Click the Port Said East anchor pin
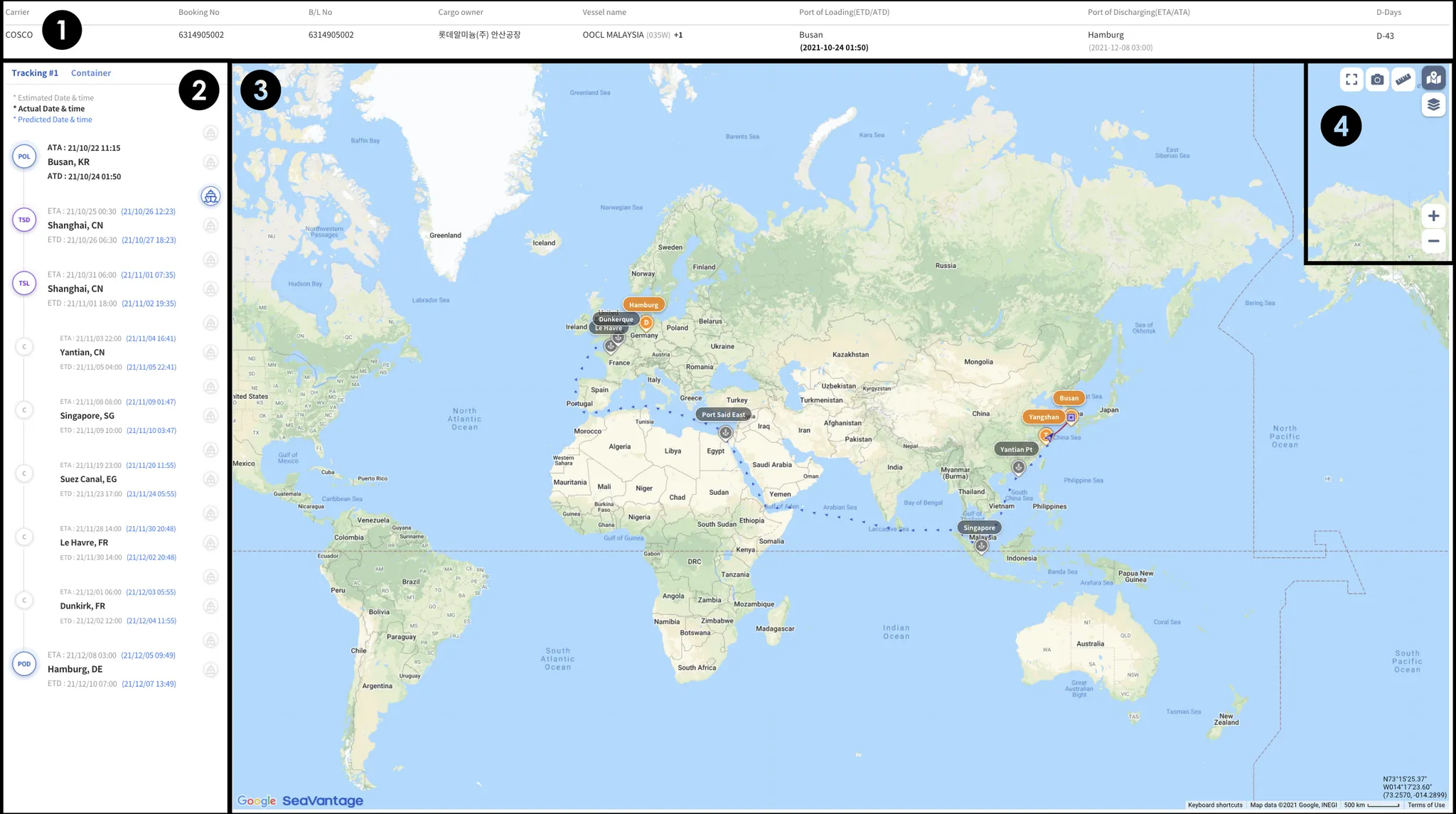Image resolution: width=1456 pixels, height=814 pixels. pos(725,432)
